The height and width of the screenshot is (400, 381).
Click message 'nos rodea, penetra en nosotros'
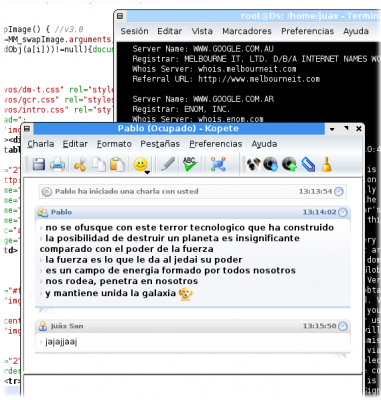122,281
